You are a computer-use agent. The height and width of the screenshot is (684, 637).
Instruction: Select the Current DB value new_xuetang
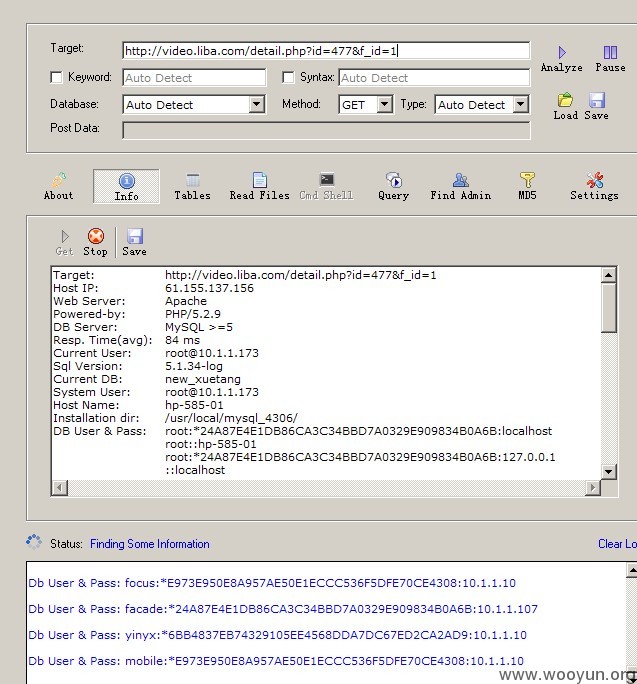(203, 379)
